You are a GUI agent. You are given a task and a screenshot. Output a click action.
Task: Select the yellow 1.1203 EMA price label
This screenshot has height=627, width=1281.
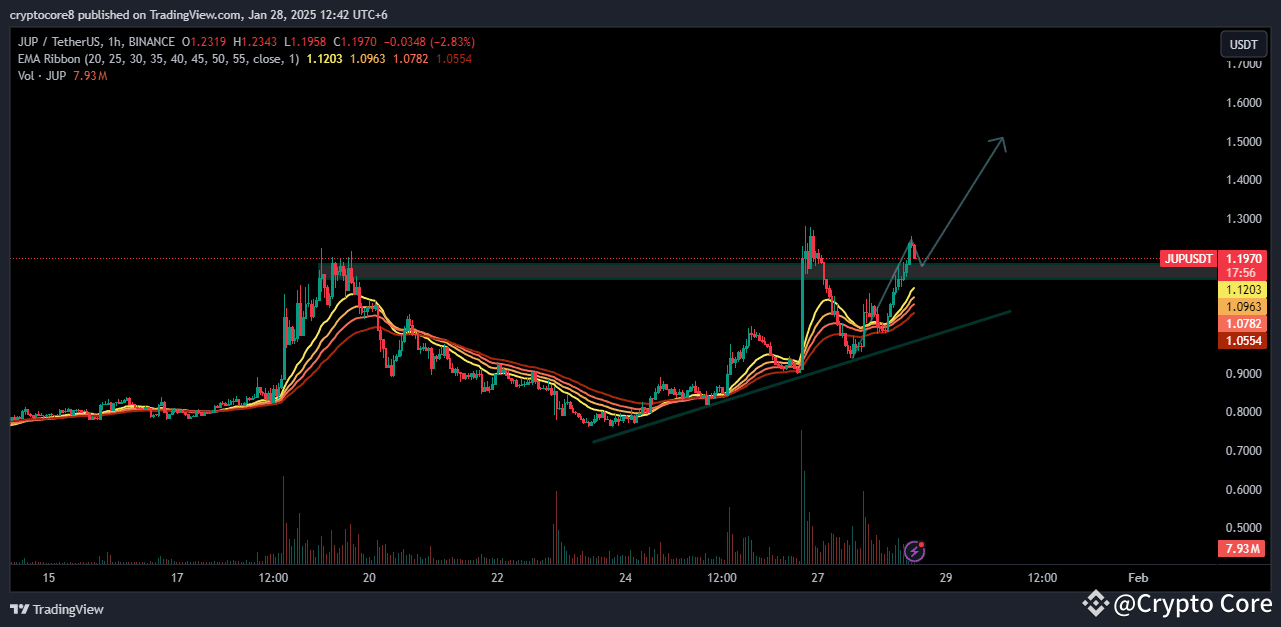(x=1242, y=289)
